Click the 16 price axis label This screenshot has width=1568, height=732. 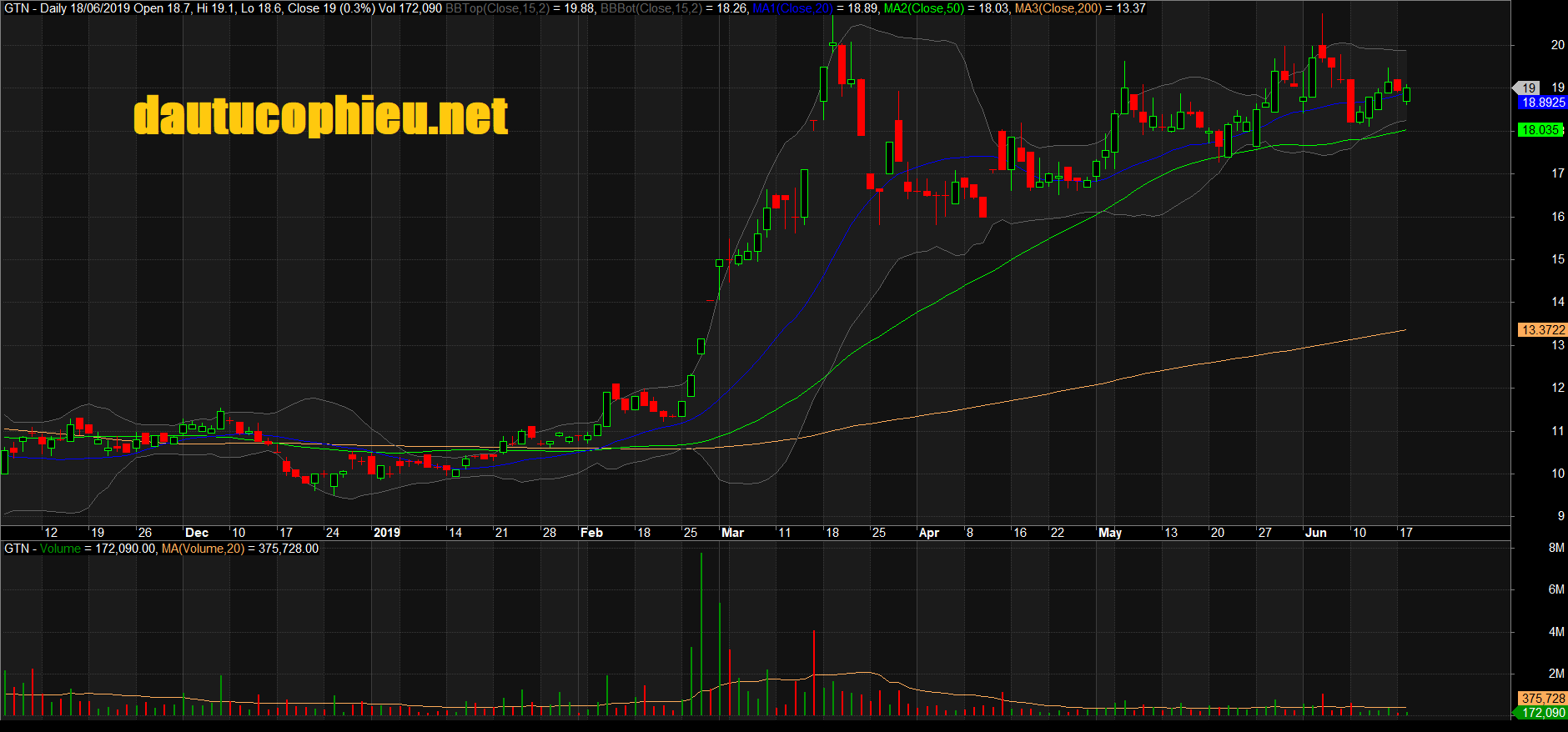(x=1557, y=217)
